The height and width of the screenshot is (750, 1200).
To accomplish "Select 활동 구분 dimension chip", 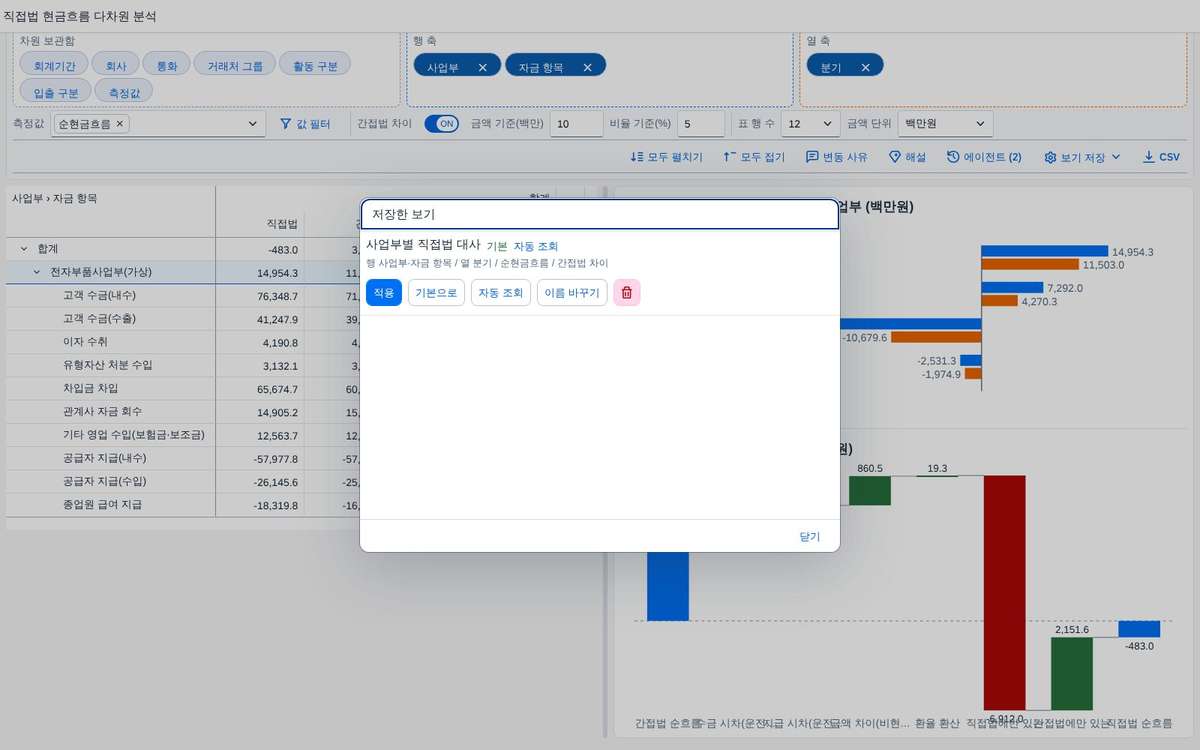I will (x=315, y=66).
